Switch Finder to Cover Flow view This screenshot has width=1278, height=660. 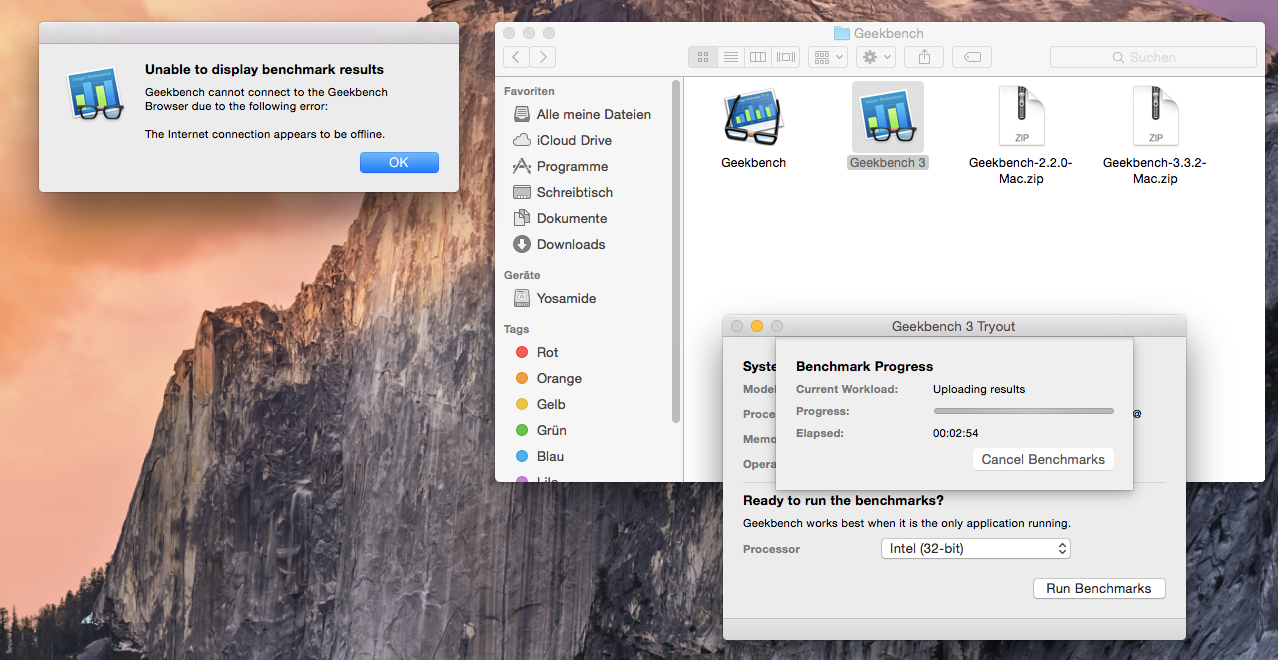coord(786,57)
